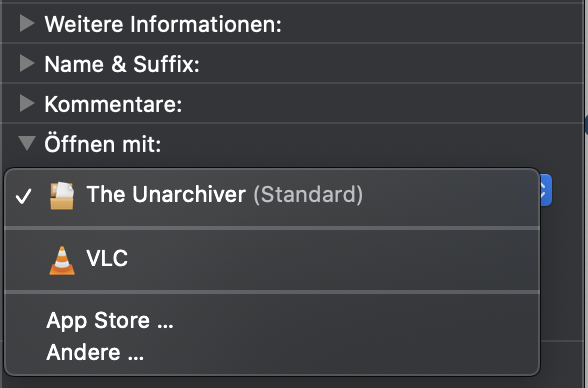The width and height of the screenshot is (588, 388).
Task: Click the Name & Suffix heading text
Action: coord(122,64)
